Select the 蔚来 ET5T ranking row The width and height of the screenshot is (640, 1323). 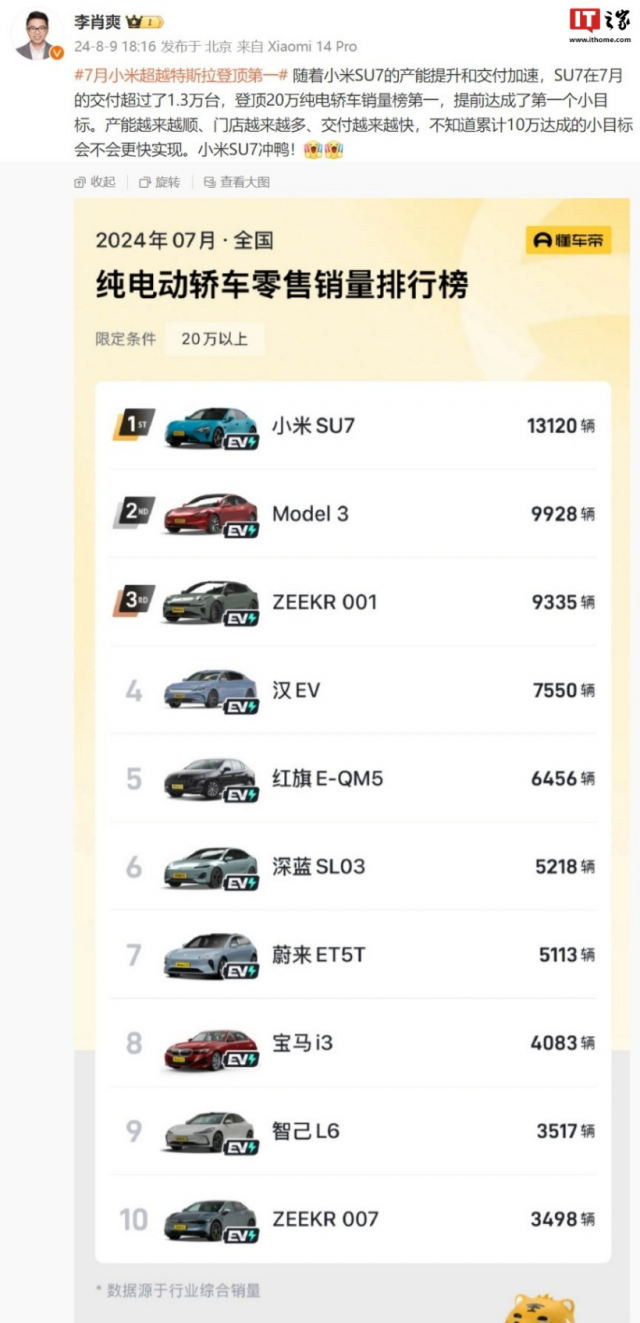point(353,955)
